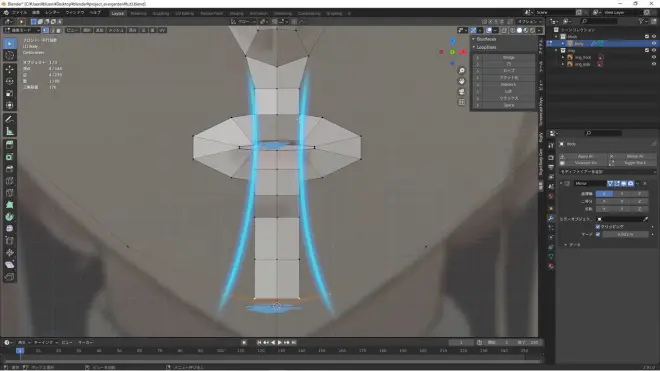Select the Knife tool

pos(10,193)
